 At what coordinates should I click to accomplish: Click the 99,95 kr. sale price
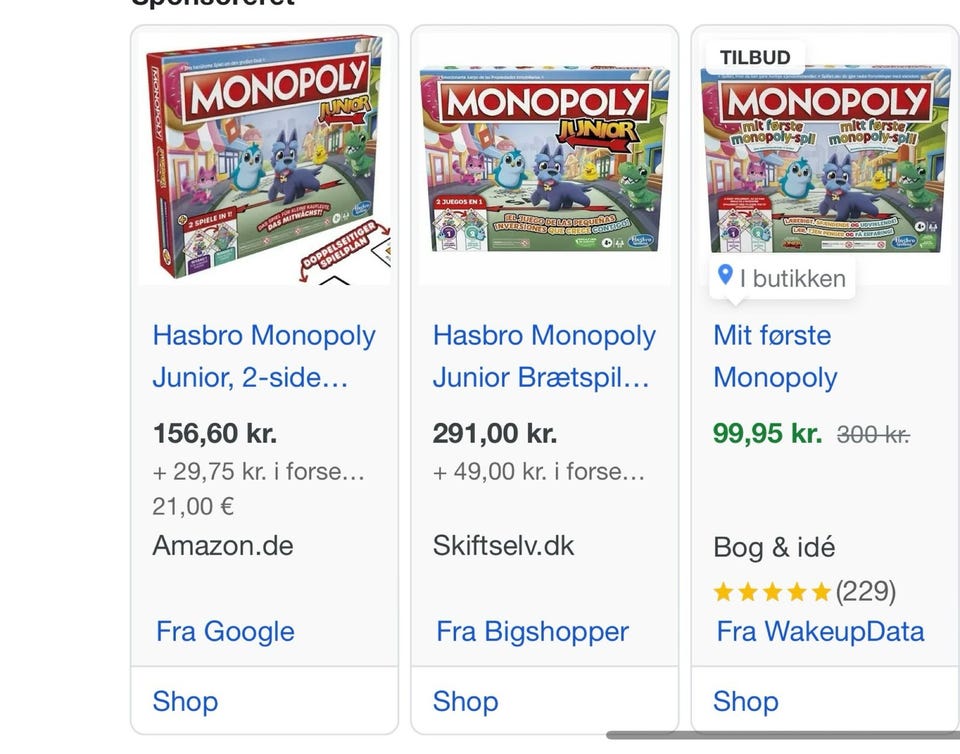point(767,434)
